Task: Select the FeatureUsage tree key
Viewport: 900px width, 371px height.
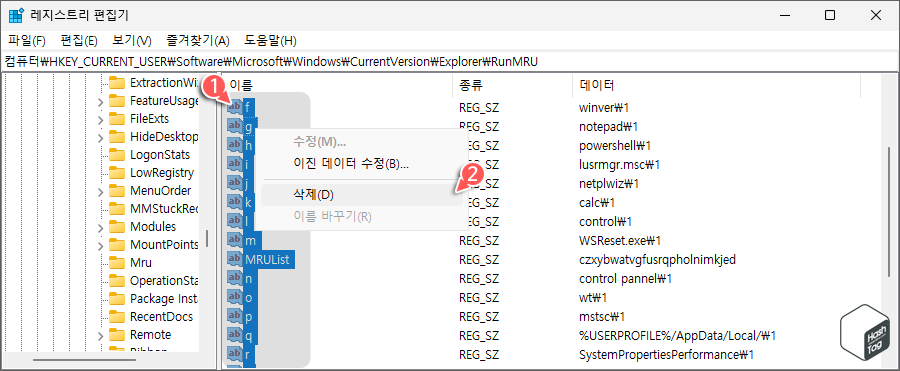Action: pos(164,101)
